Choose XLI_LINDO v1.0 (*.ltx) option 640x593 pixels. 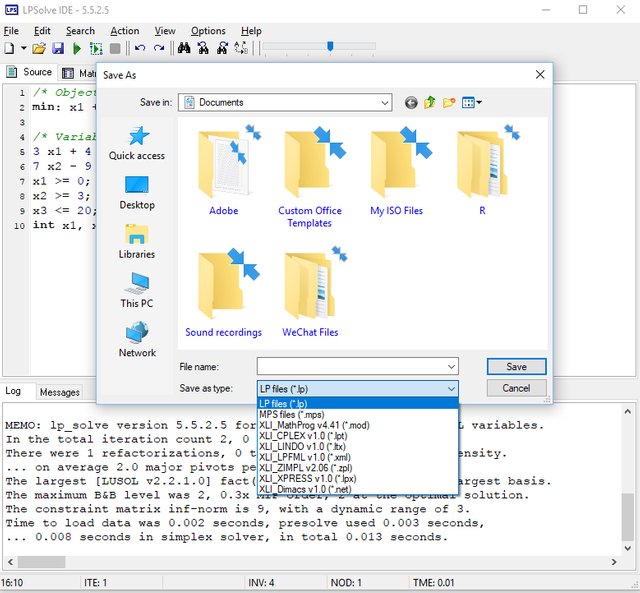(358, 446)
